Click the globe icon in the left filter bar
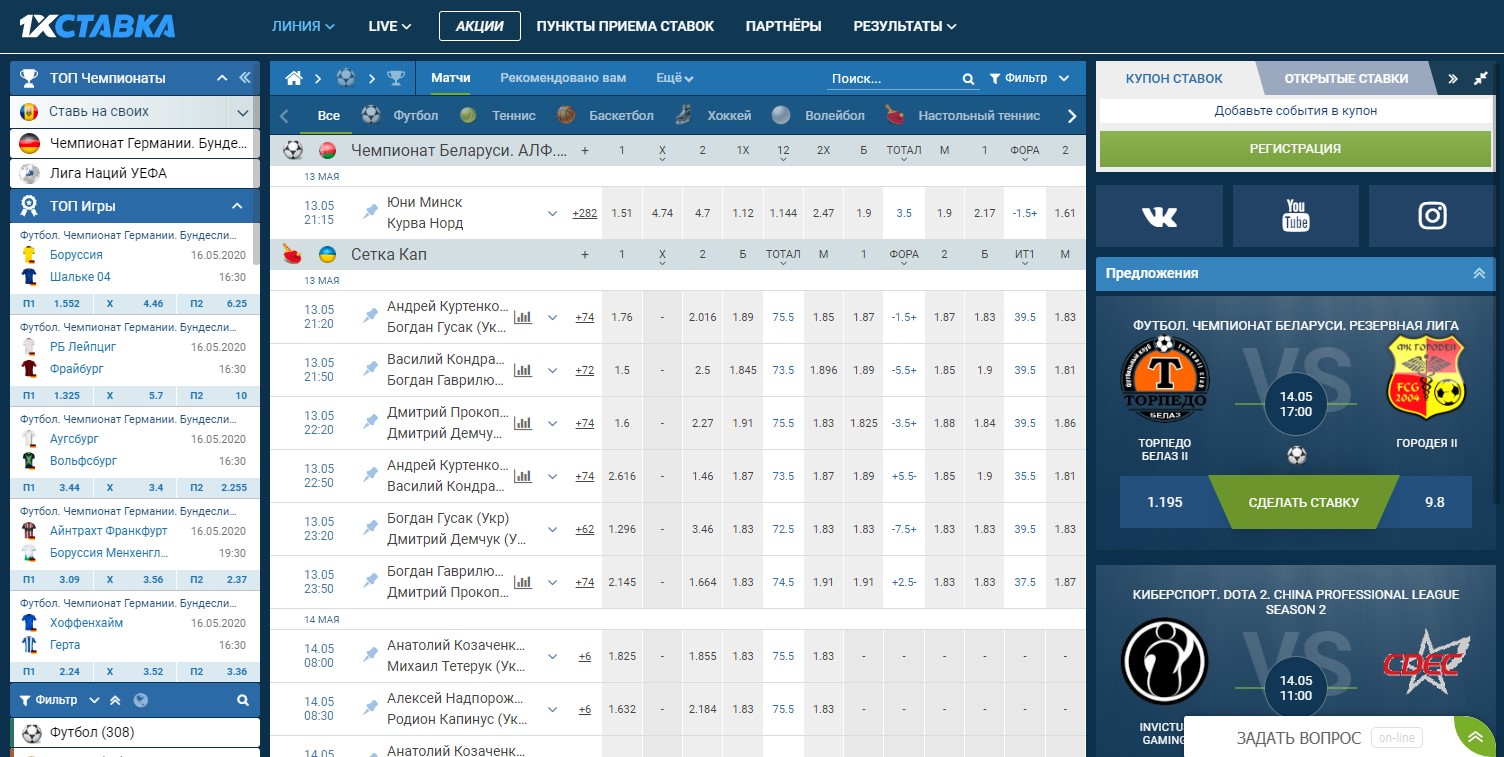Viewport: 1504px width, 757px height. click(x=140, y=700)
